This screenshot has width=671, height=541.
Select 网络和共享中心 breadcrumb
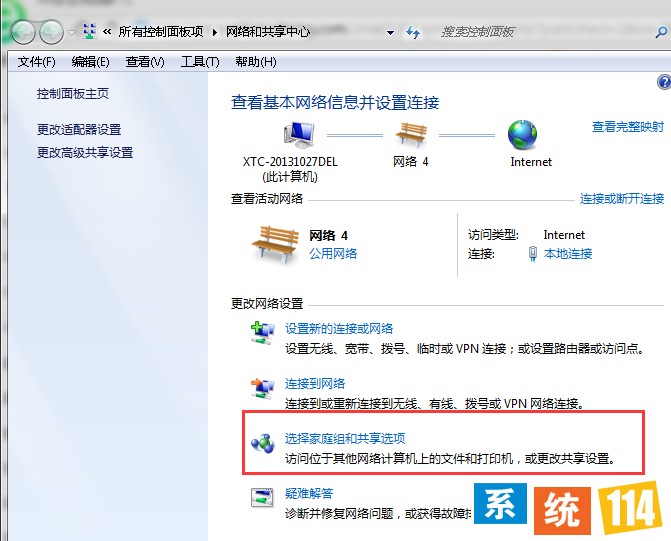(x=268, y=32)
